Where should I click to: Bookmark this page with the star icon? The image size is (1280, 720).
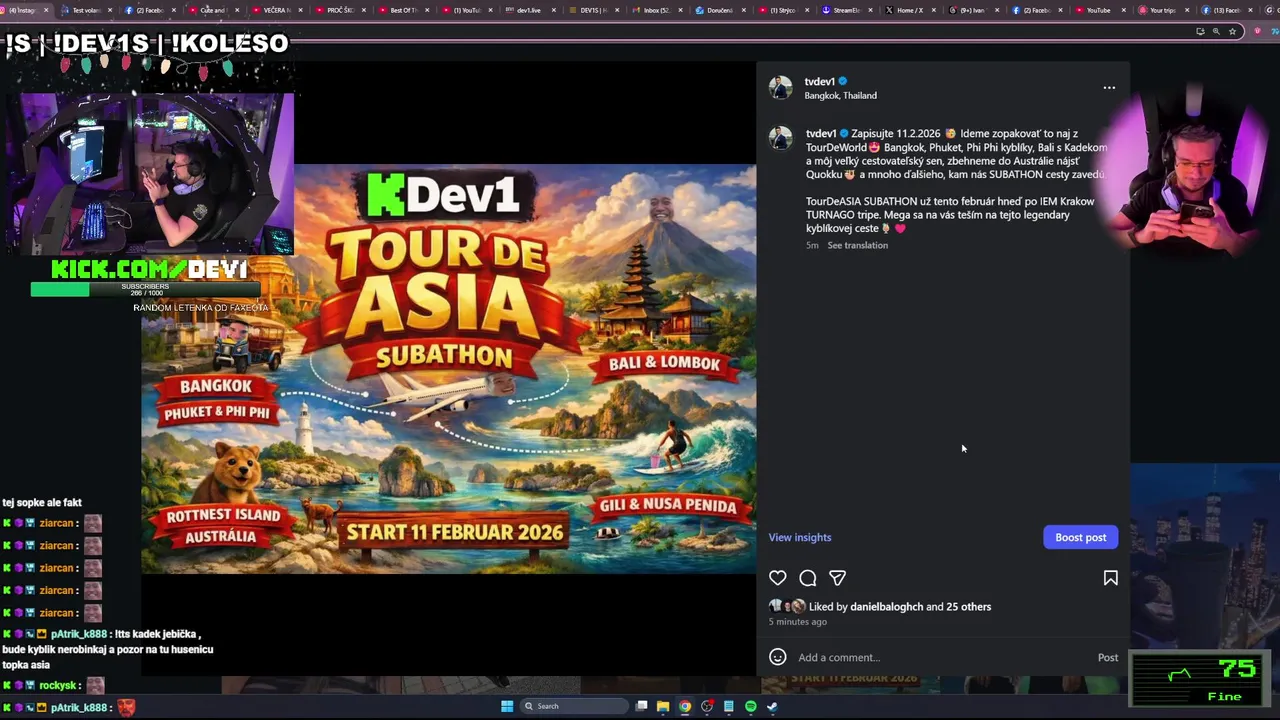pos(1232,31)
